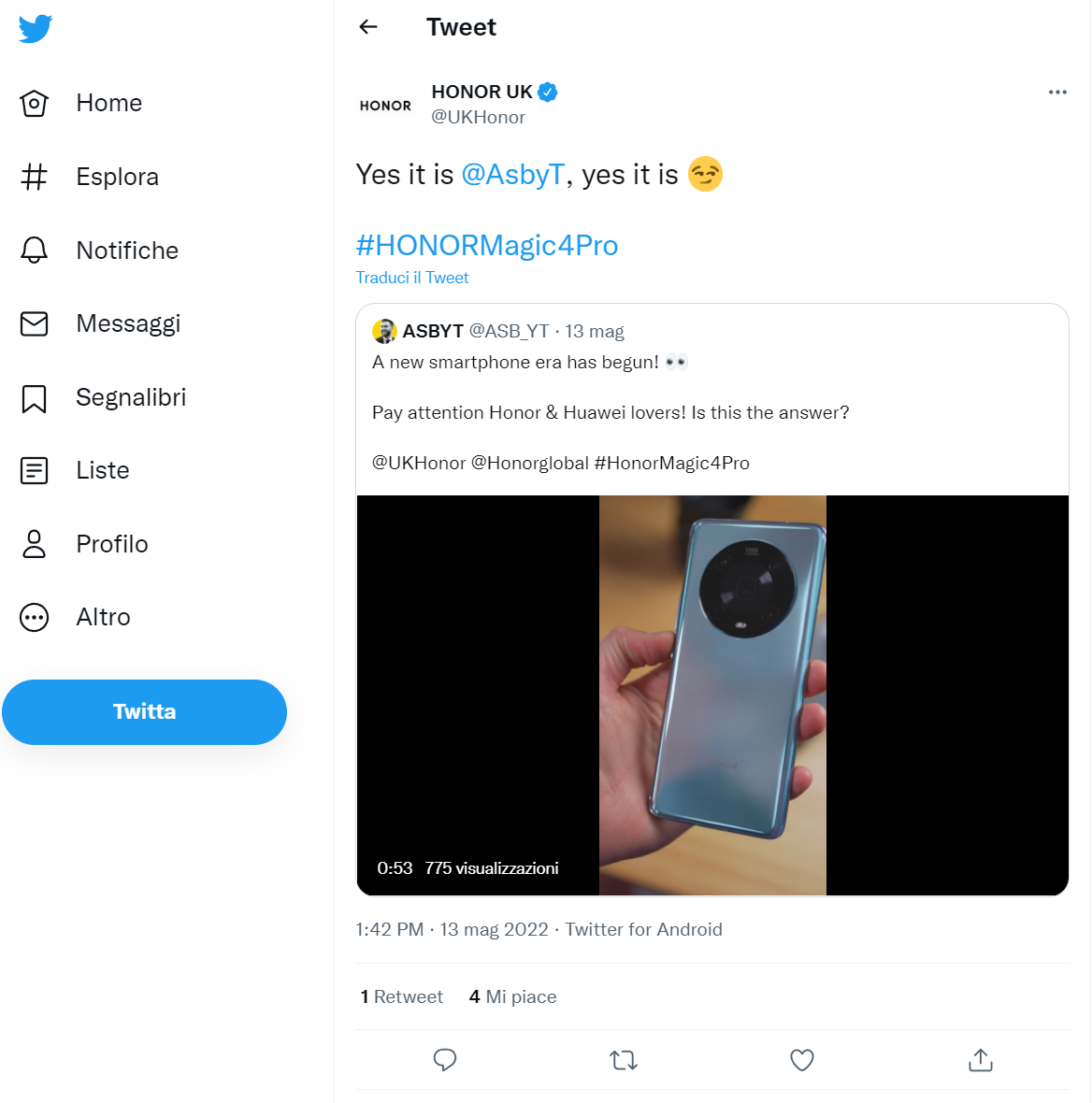Click Traduci il Tweet link

point(412,278)
